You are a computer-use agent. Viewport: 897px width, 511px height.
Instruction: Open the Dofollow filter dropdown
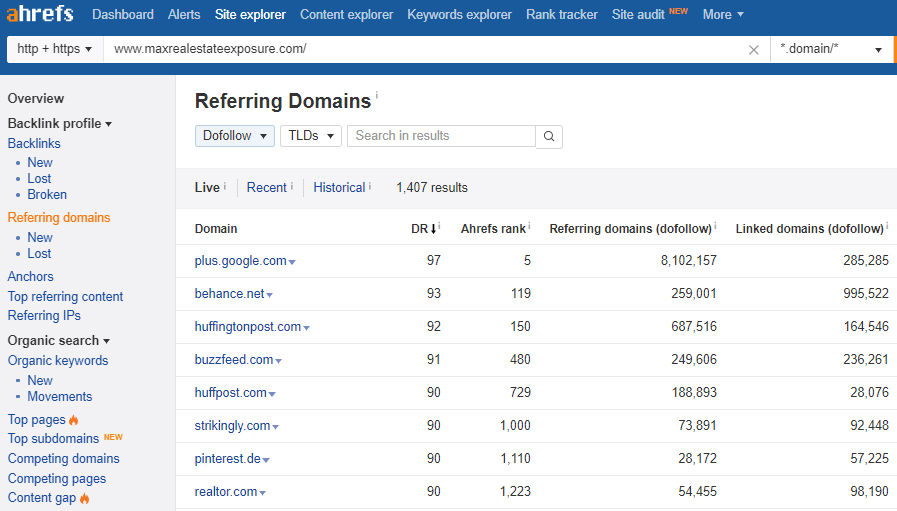[235, 136]
